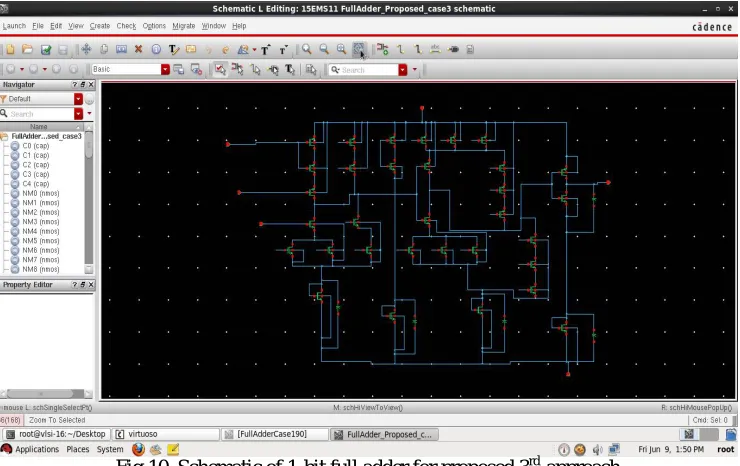
Task: Open the Create menu
Action: [x=100, y=26]
